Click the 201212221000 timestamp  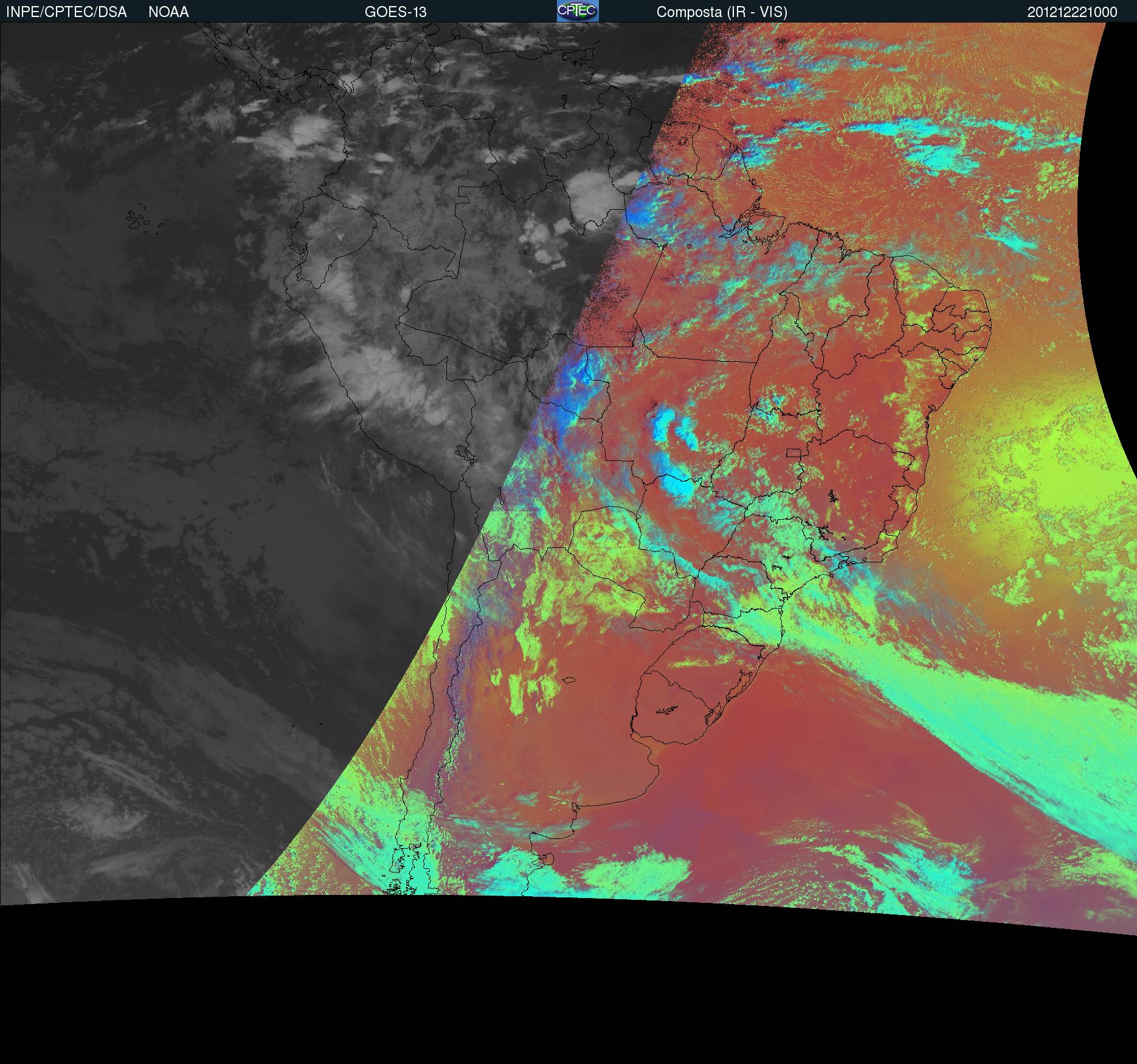point(1073,12)
